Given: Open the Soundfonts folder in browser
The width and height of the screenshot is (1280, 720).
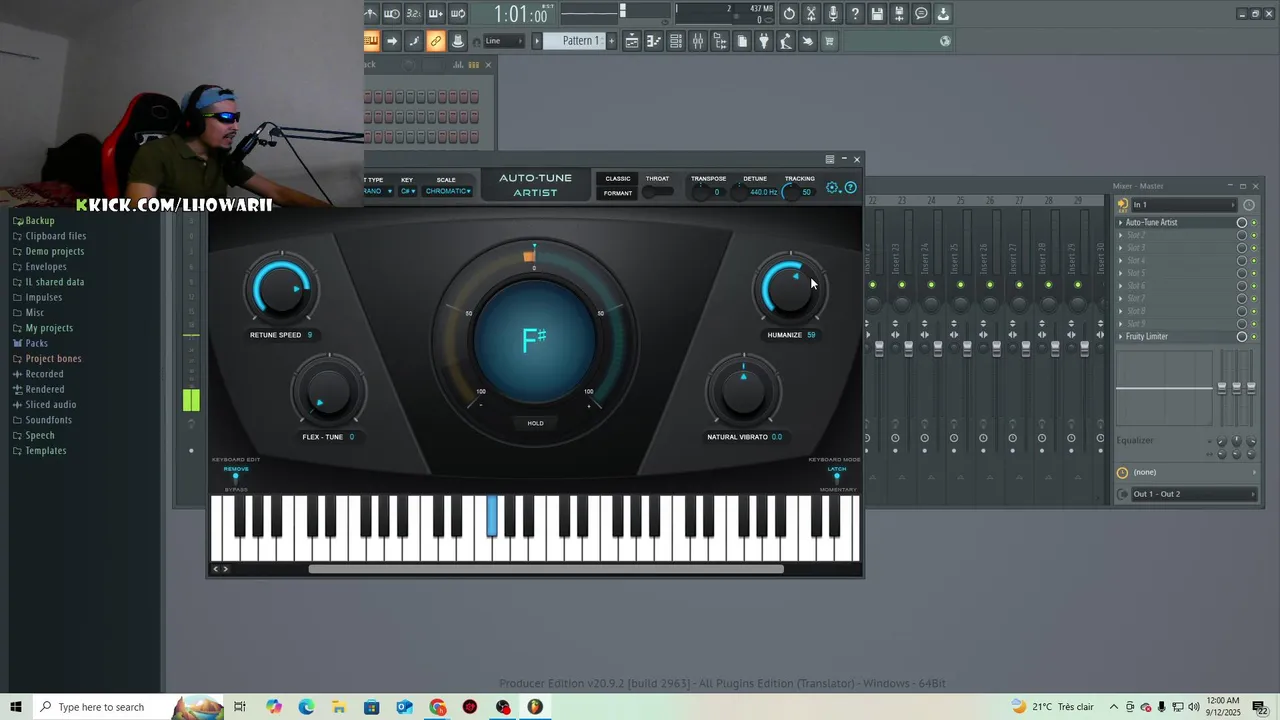Looking at the screenshot, I should (x=48, y=420).
